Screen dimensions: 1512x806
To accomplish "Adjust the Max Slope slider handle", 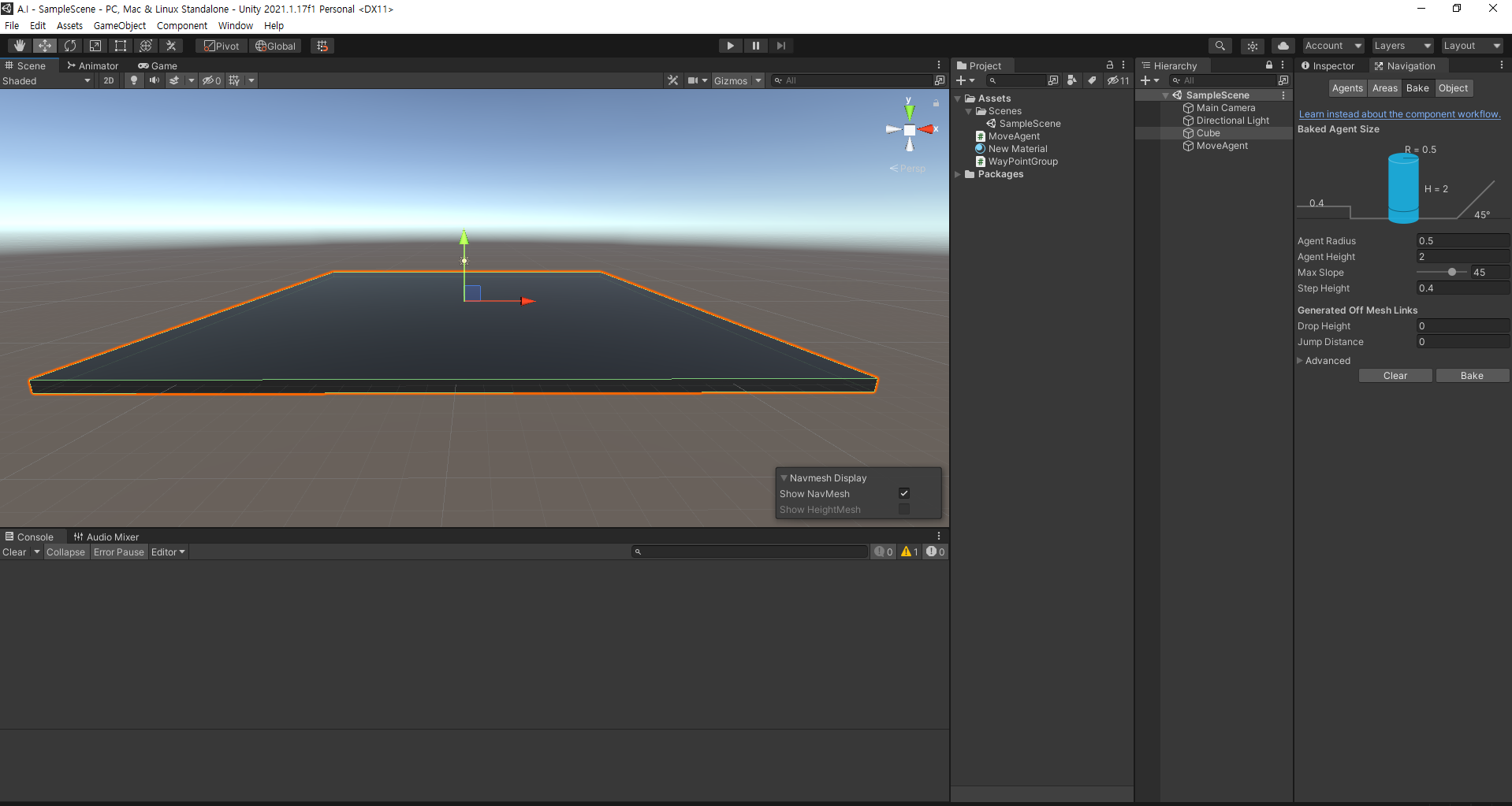I will click(x=1452, y=273).
